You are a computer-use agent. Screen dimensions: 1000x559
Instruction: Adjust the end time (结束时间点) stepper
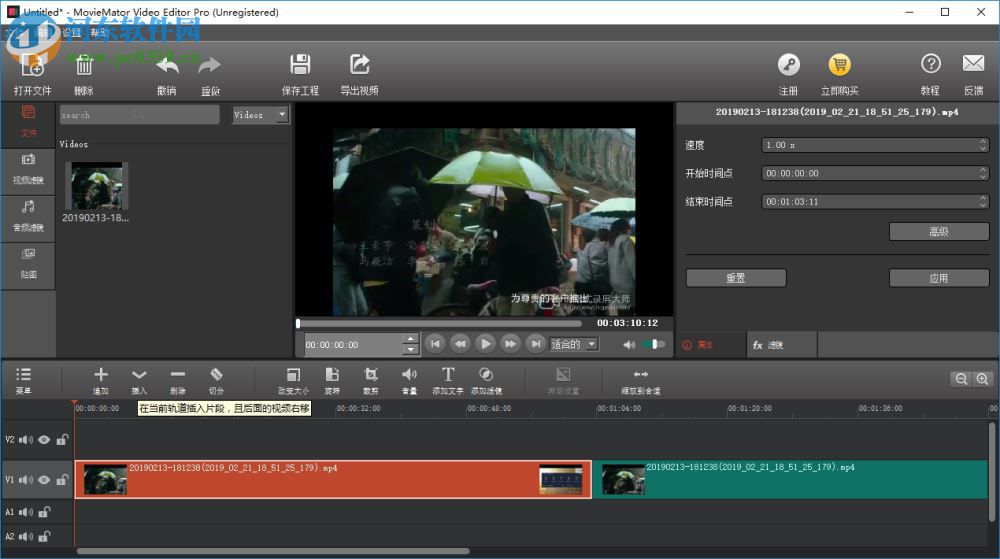[x=983, y=201]
